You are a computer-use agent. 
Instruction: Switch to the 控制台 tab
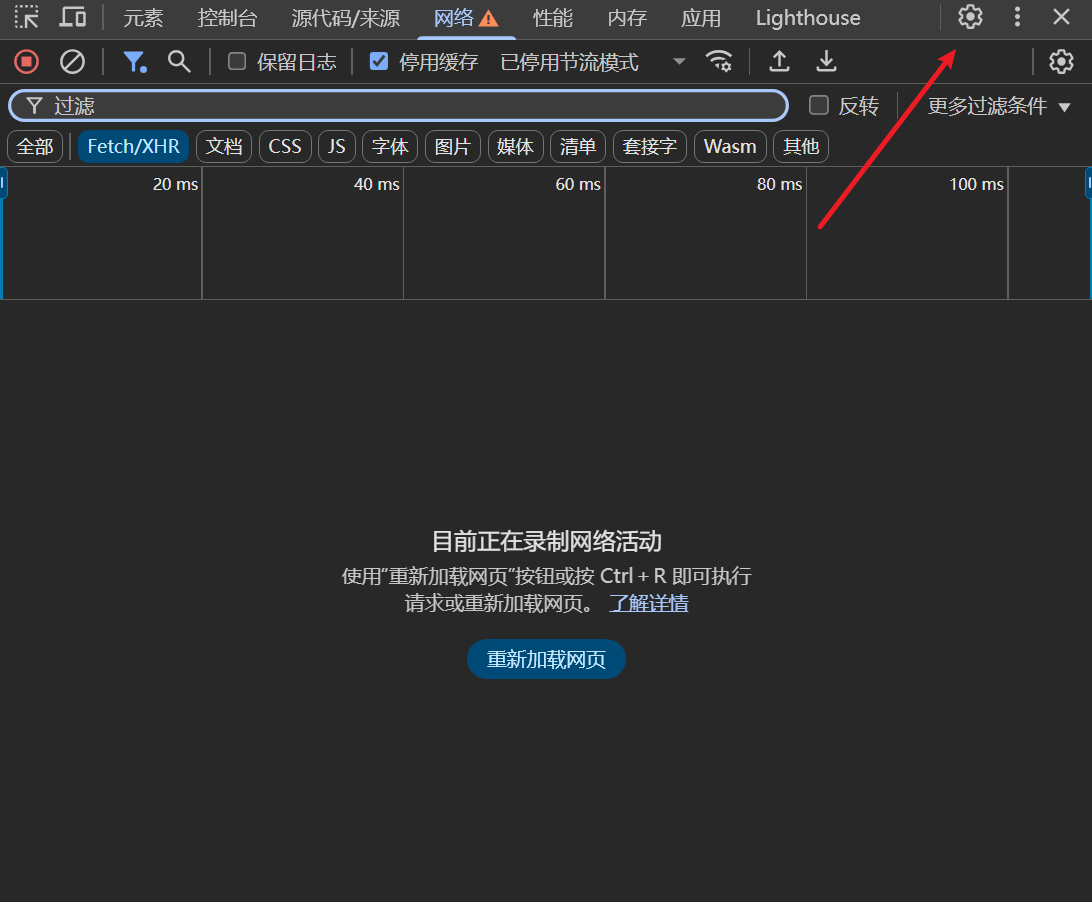[x=227, y=18]
